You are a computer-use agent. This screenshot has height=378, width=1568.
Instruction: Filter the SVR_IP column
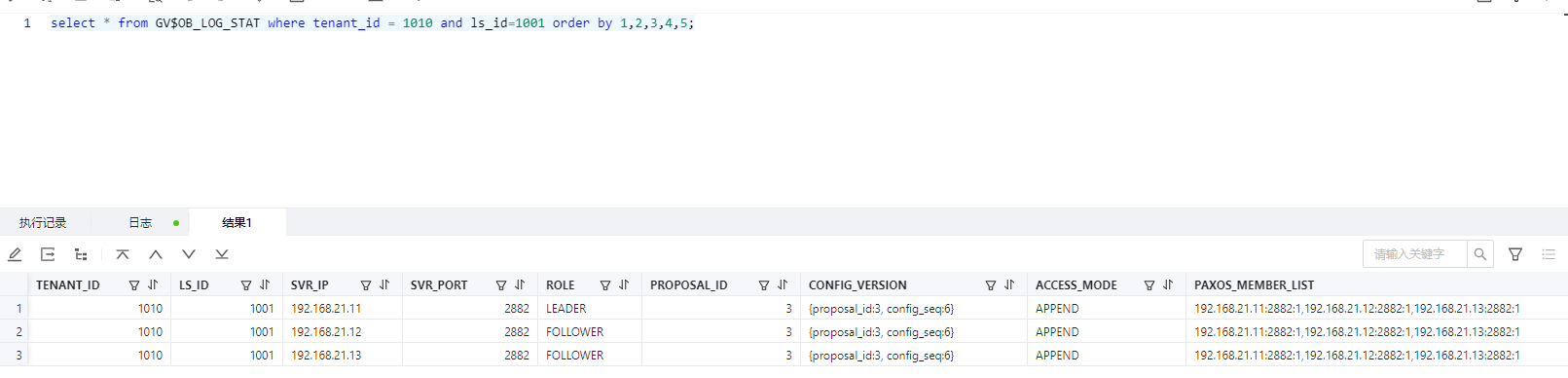tap(366, 285)
